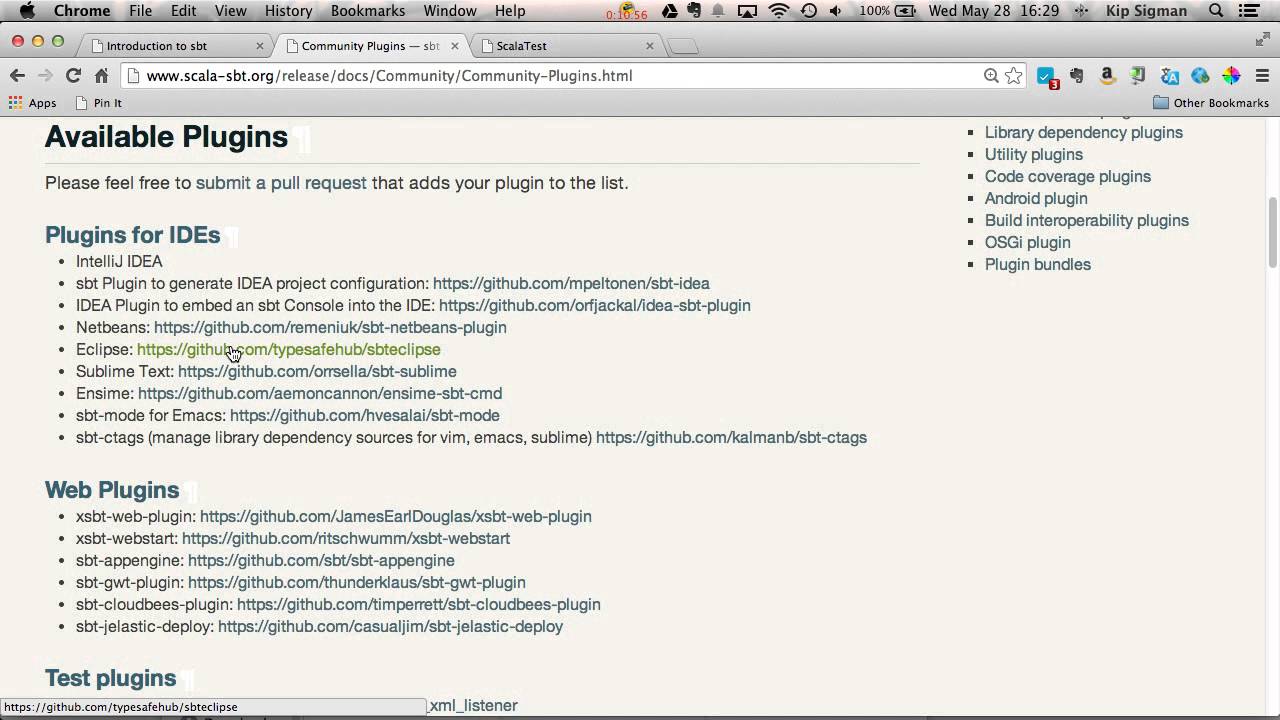This screenshot has width=1280, height=720.
Task: Jump to Plugin bundles in sidebar
Action: click(1038, 265)
